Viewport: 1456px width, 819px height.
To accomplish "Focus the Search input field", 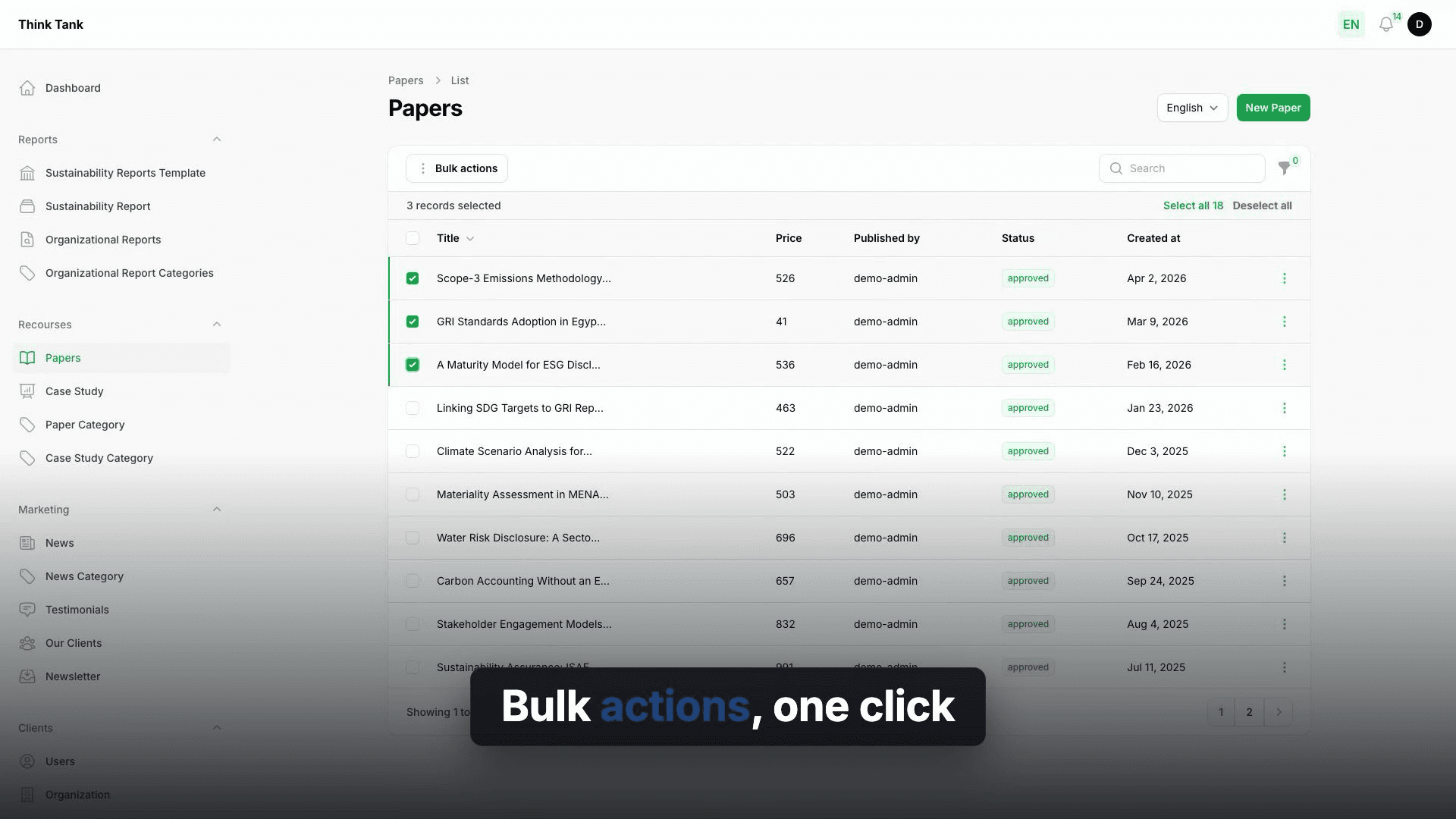I will pyautogui.click(x=1181, y=168).
